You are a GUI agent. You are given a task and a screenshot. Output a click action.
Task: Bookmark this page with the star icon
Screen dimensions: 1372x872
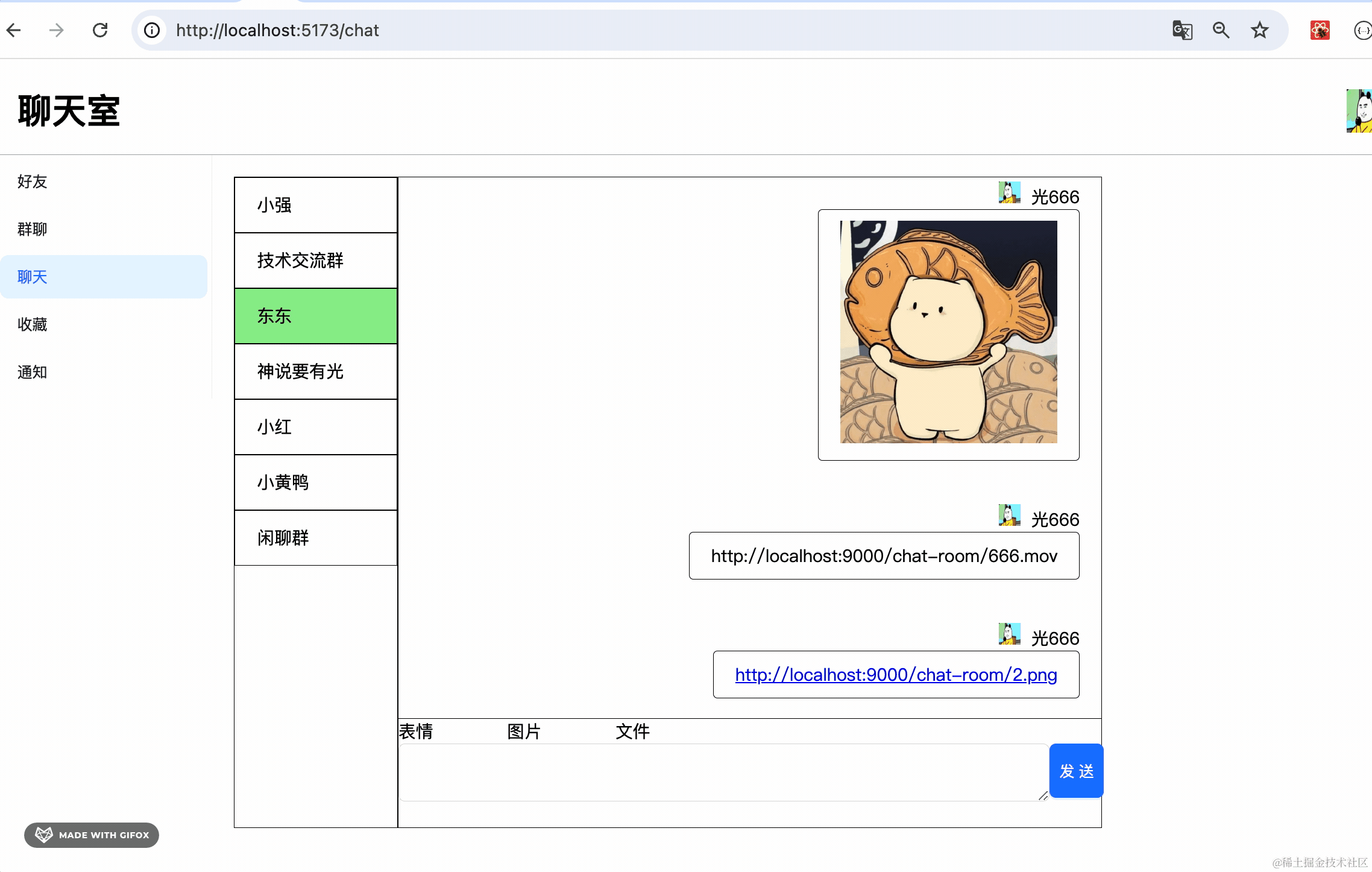coord(1259,30)
